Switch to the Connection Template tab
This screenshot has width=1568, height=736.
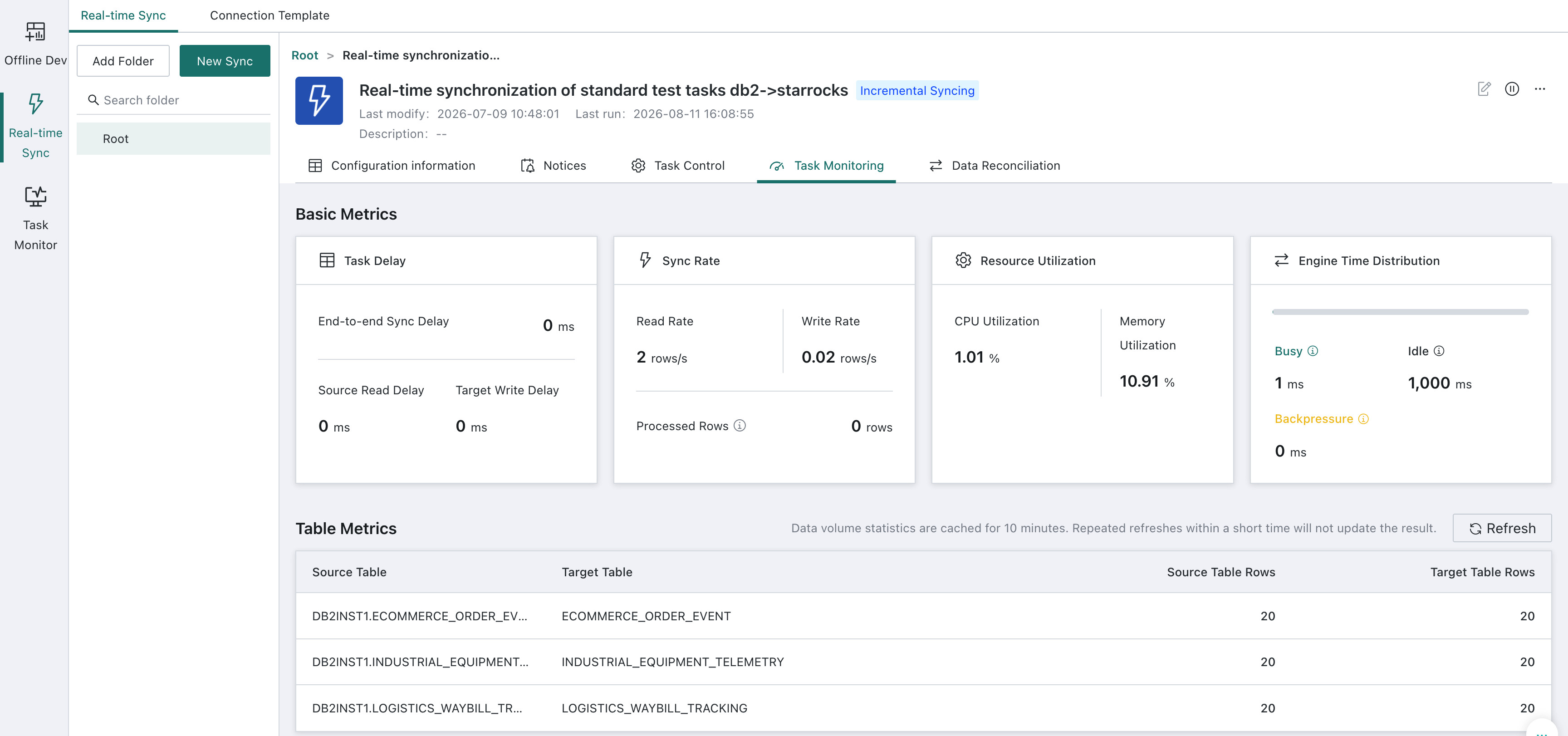click(x=269, y=15)
